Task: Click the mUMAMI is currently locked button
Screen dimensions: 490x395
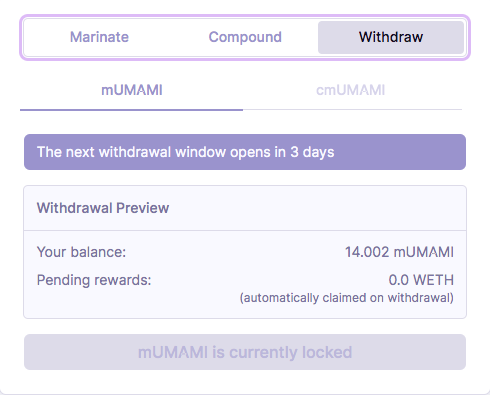Action: [x=245, y=352]
